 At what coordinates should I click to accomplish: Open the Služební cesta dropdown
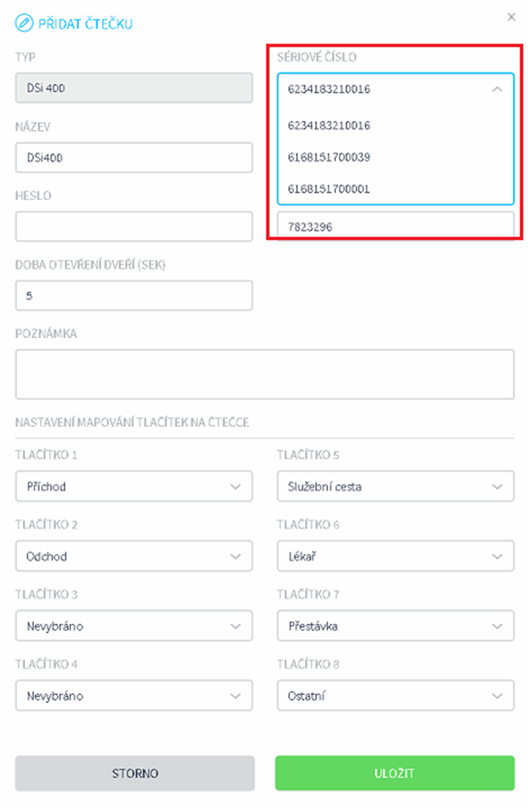click(x=396, y=486)
